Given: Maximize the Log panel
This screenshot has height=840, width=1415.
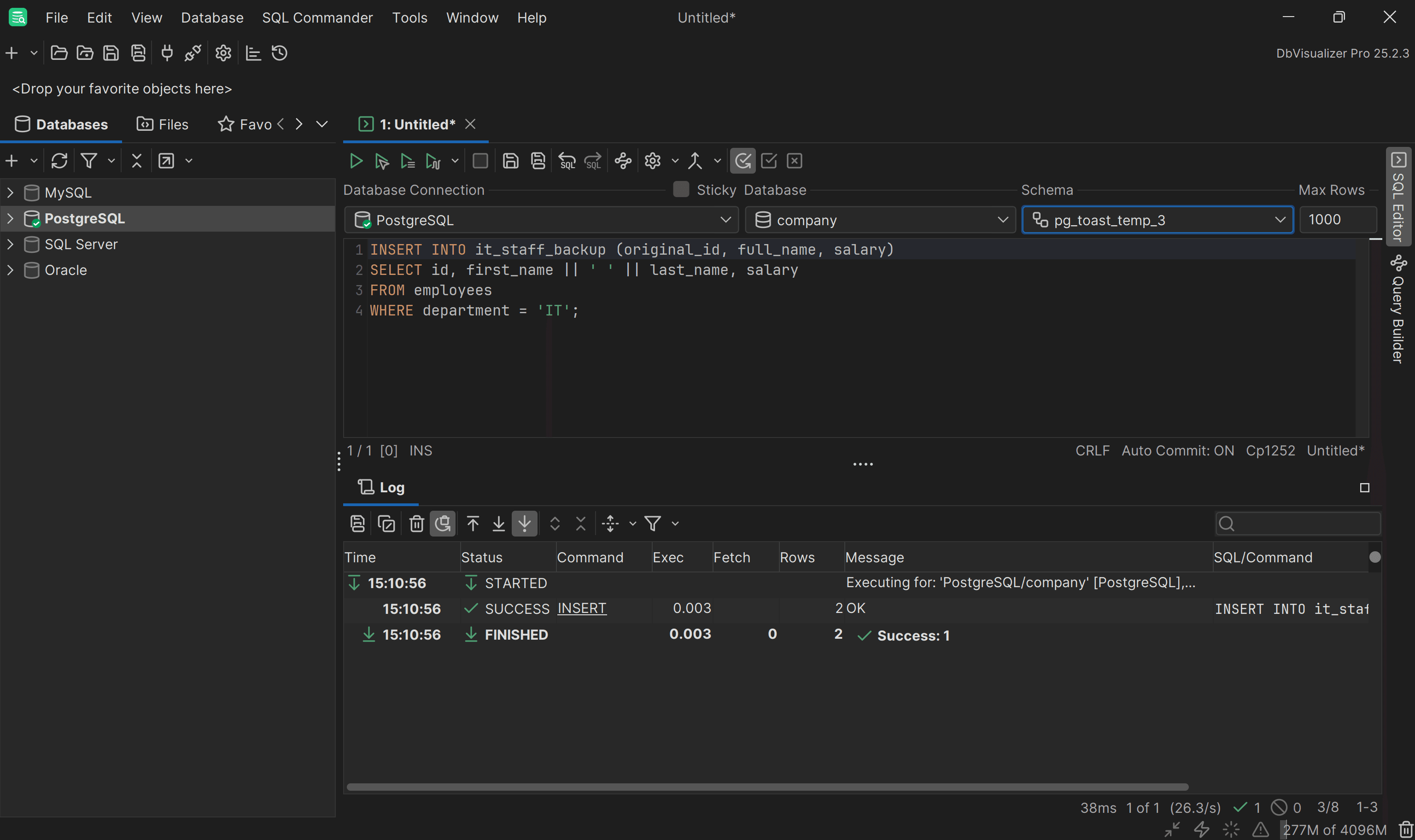Looking at the screenshot, I should 1365,488.
